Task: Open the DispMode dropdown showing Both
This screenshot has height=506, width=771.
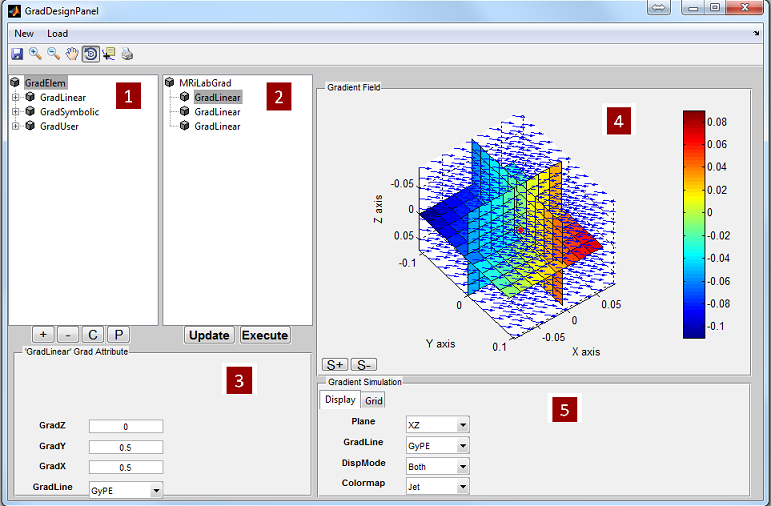Action: (438, 466)
